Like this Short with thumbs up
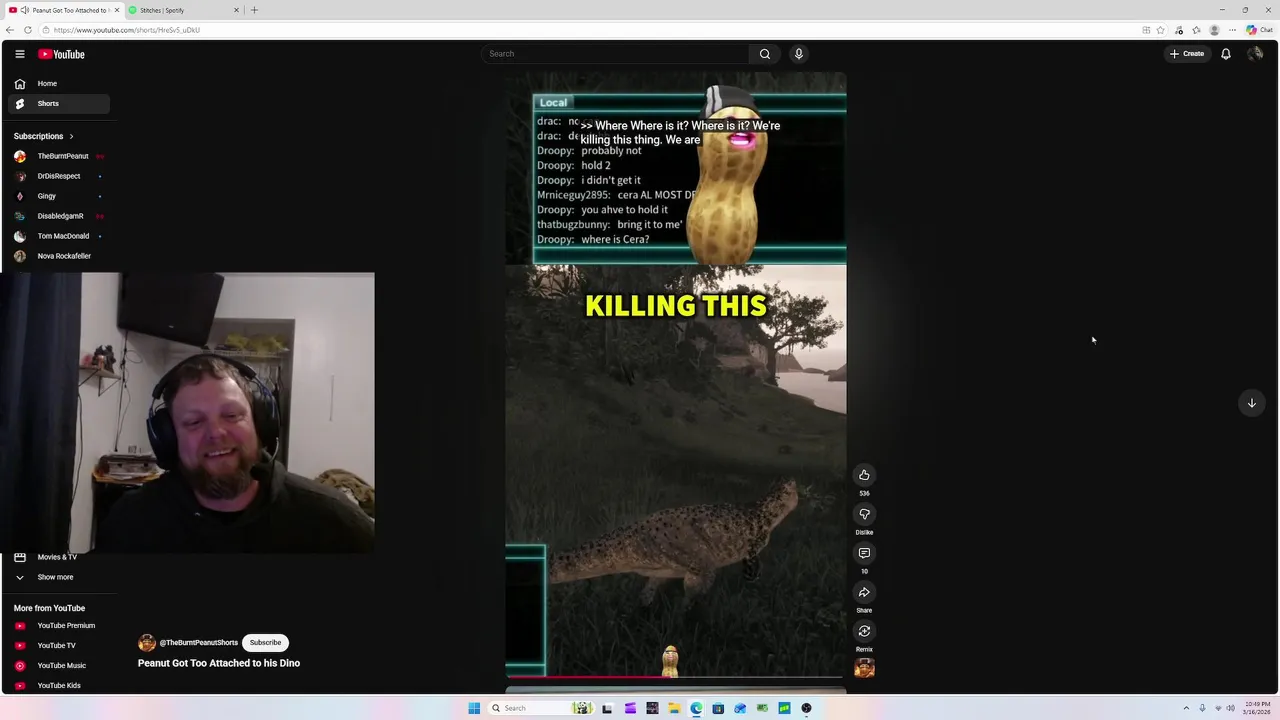This screenshot has width=1280, height=720. (864, 475)
